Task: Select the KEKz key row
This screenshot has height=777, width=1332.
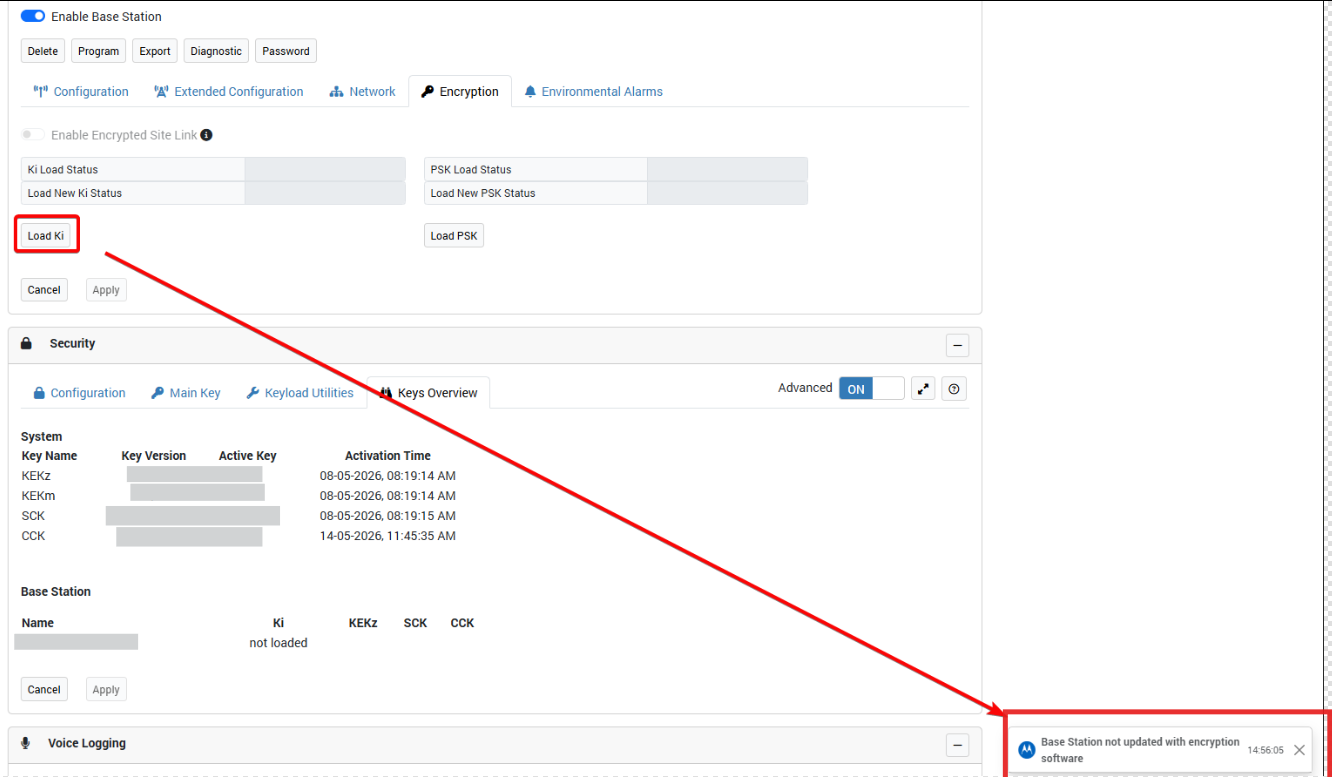Action: click(238, 476)
